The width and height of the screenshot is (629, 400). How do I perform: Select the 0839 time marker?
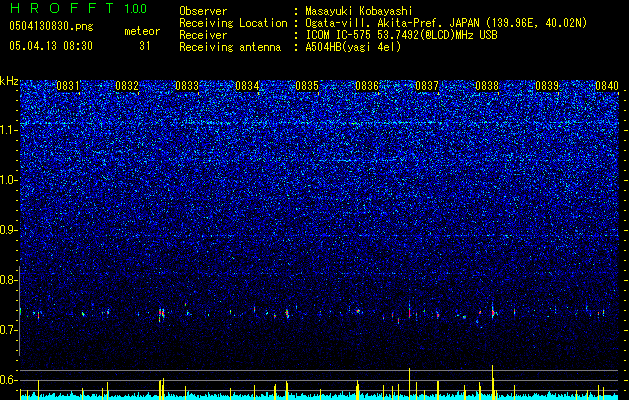click(x=547, y=86)
